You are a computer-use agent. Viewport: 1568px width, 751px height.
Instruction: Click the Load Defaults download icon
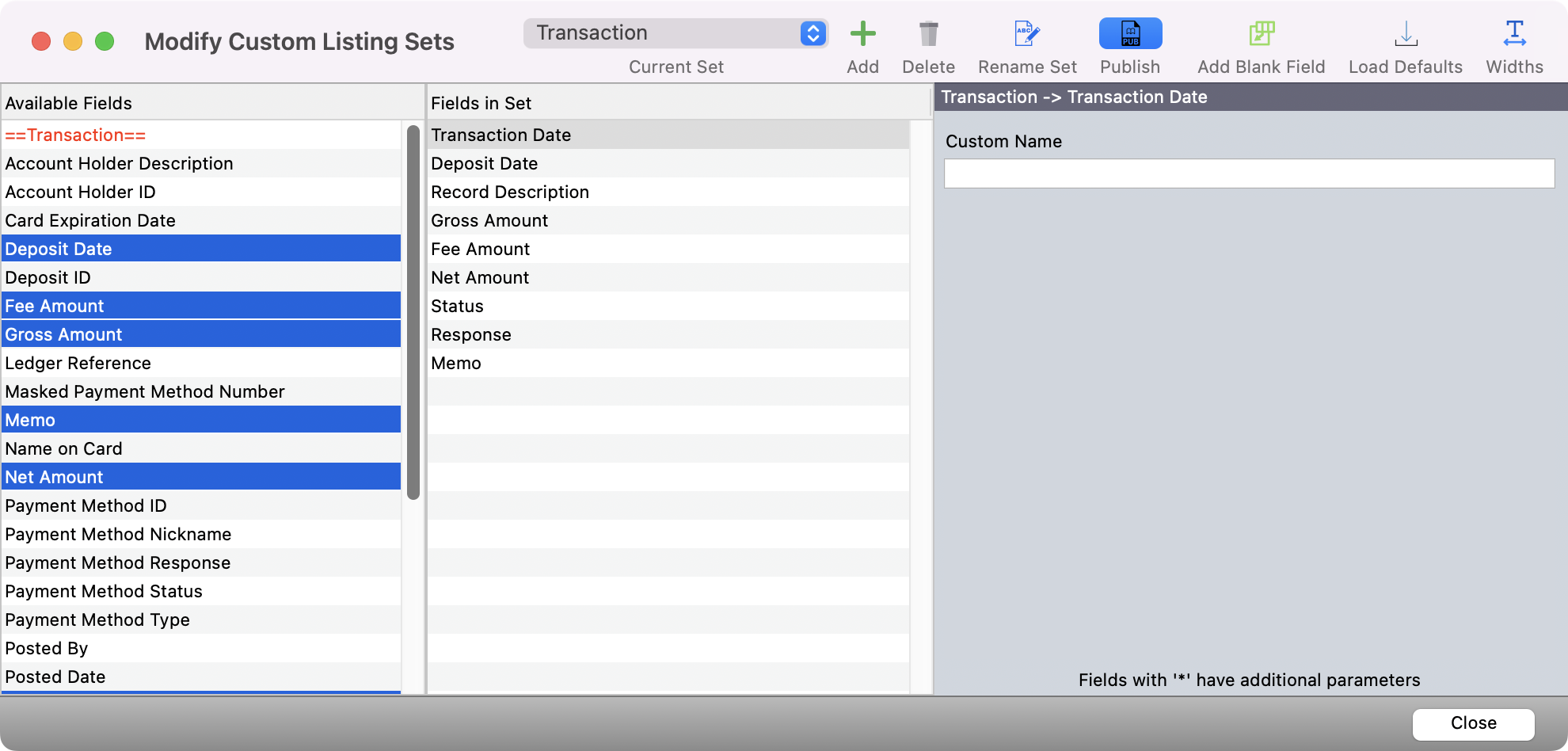1405,33
